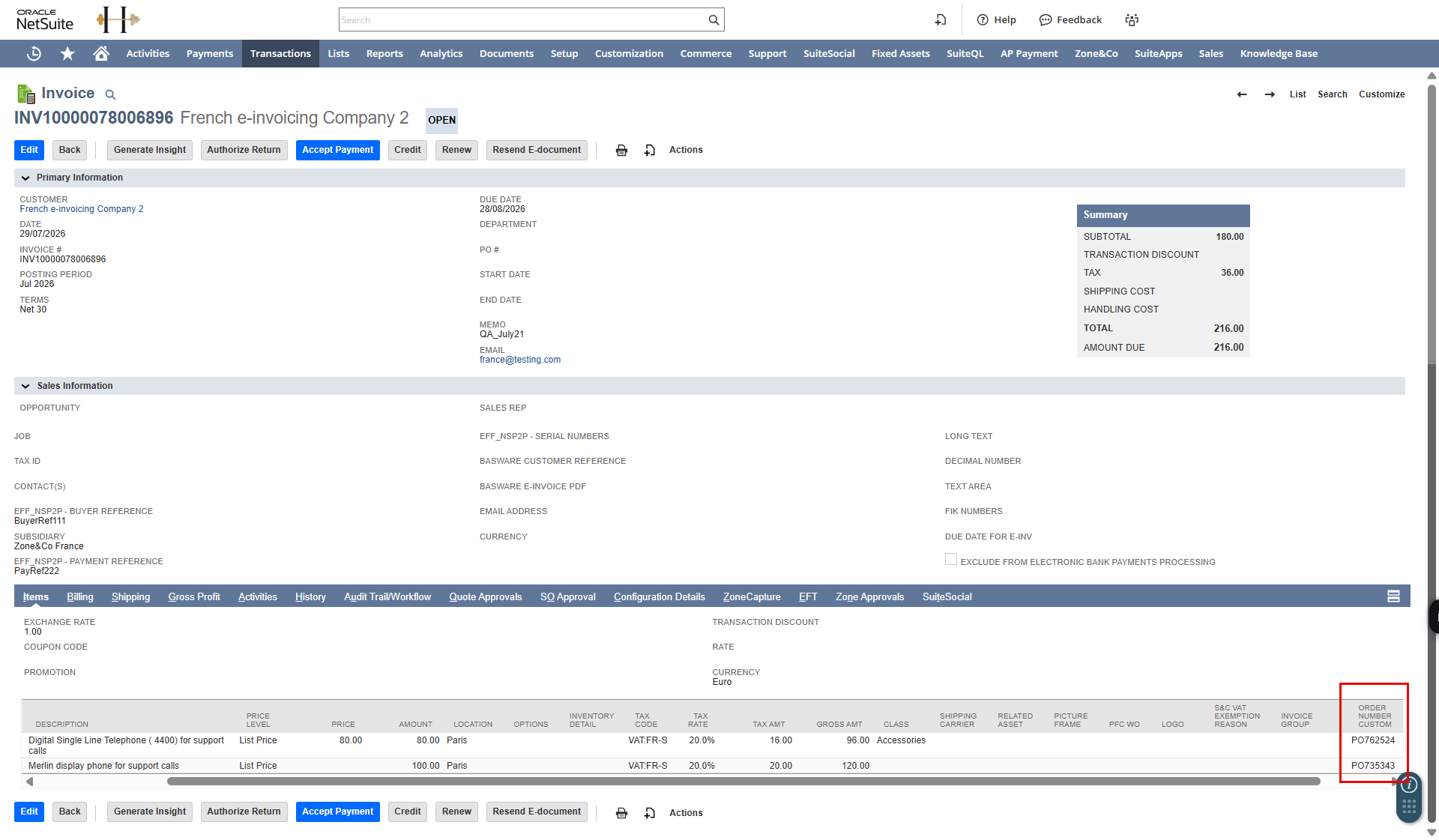The width and height of the screenshot is (1439, 840).
Task: Open the Shortcuts star icon
Action: (x=67, y=53)
